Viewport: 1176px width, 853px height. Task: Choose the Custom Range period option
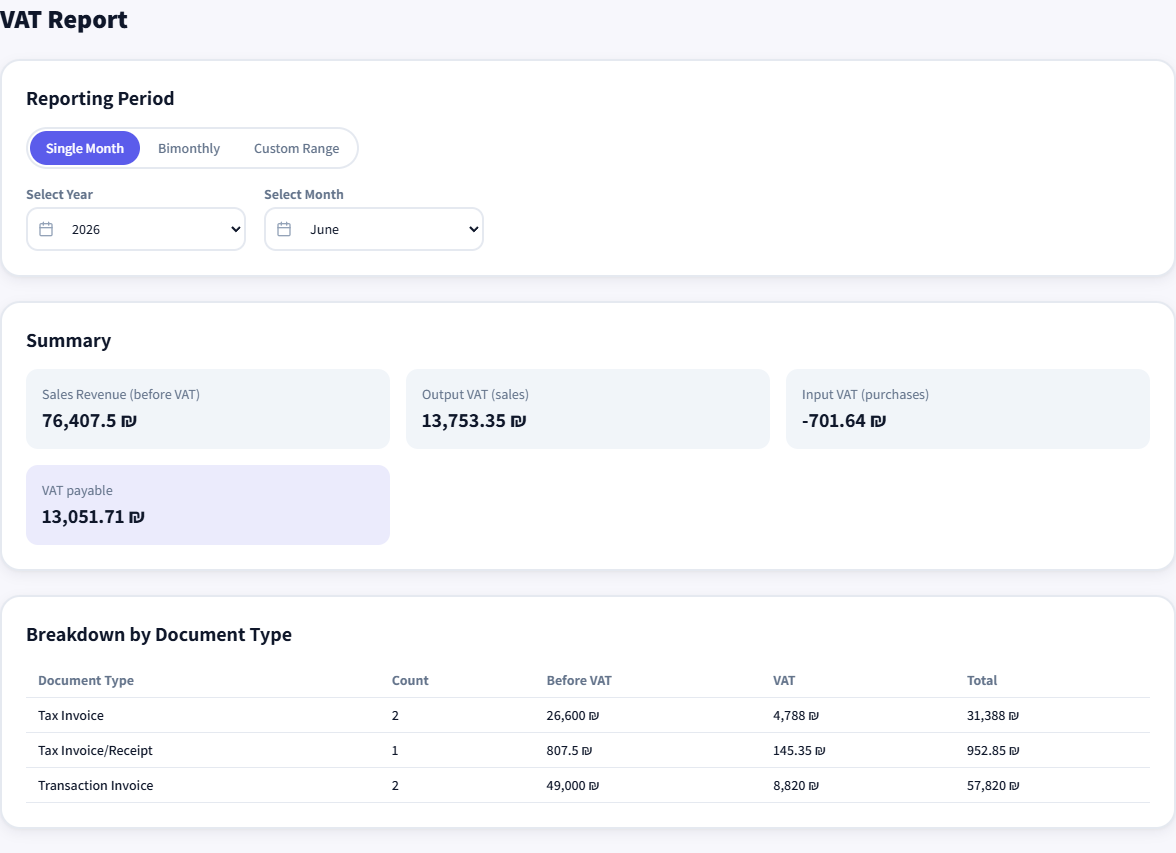[296, 148]
